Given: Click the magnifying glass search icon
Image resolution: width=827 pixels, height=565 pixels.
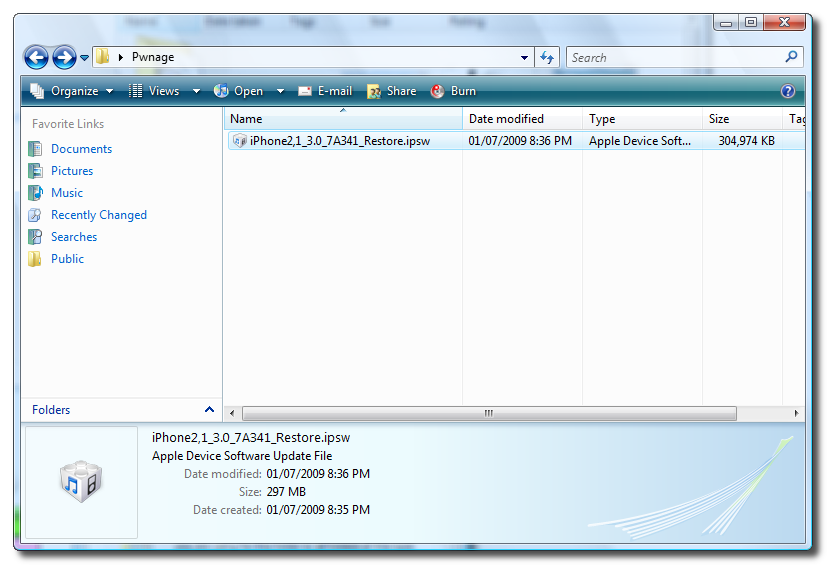Looking at the screenshot, I should [x=791, y=56].
